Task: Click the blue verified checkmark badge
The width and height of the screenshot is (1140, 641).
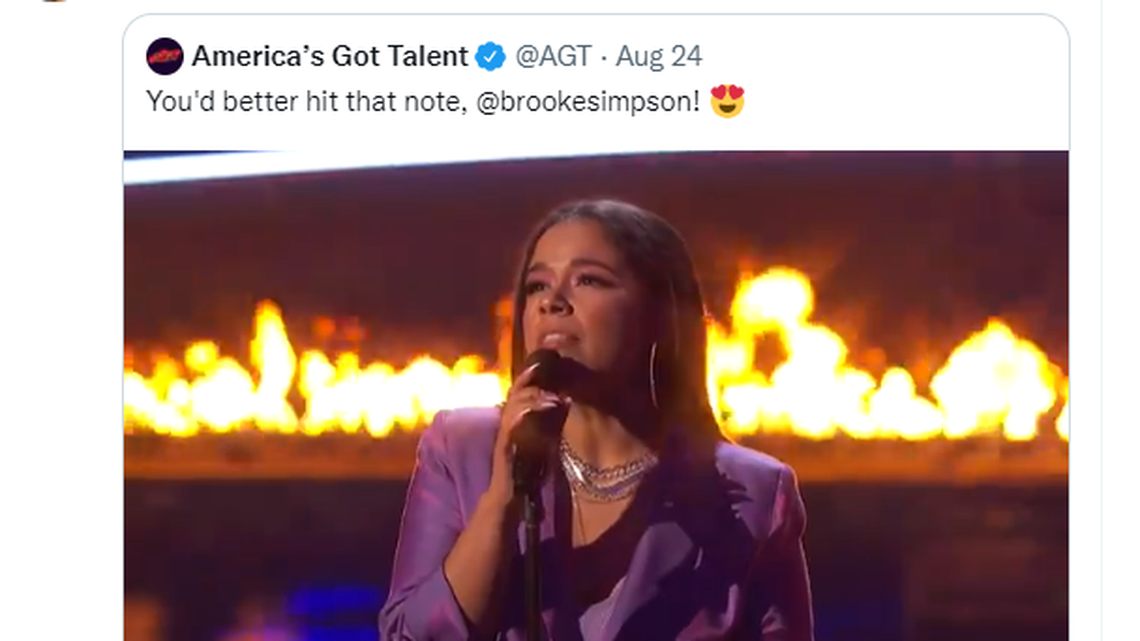Action: pos(489,56)
